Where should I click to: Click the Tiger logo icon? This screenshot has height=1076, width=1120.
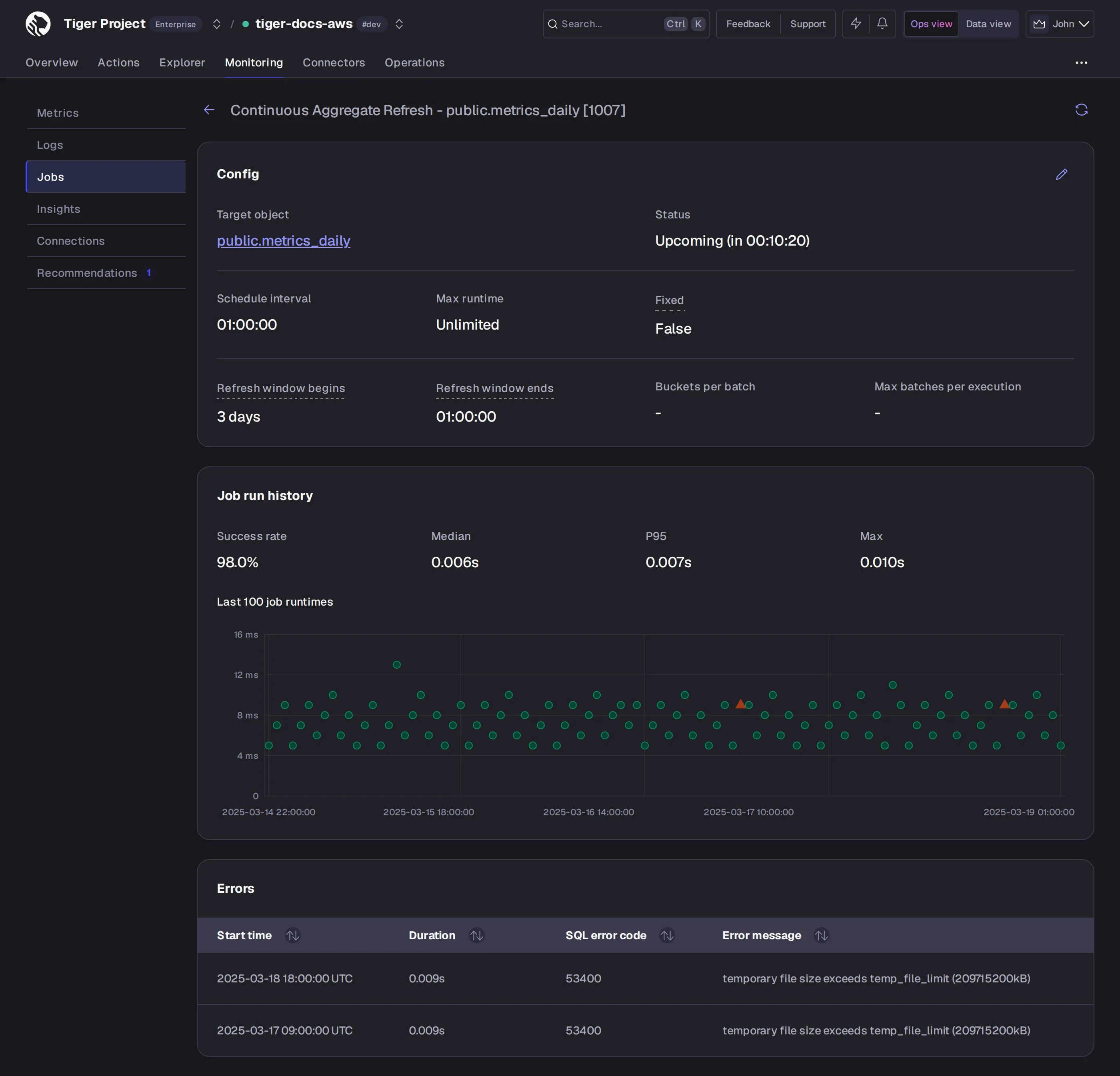[x=38, y=24]
